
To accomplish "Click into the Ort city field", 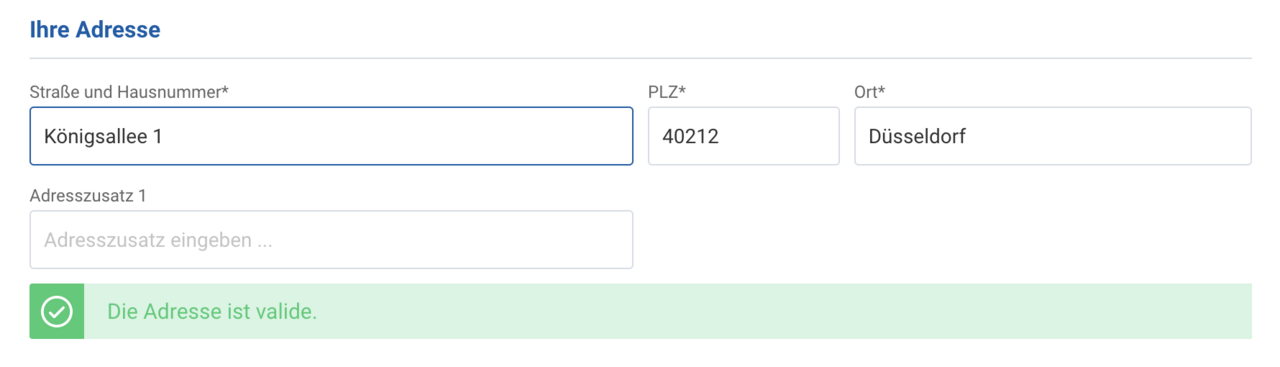I will pos(1053,136).
